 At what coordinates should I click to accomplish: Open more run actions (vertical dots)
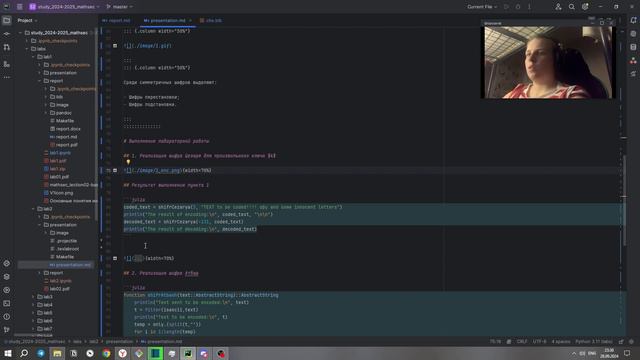[x=529, y=7]
